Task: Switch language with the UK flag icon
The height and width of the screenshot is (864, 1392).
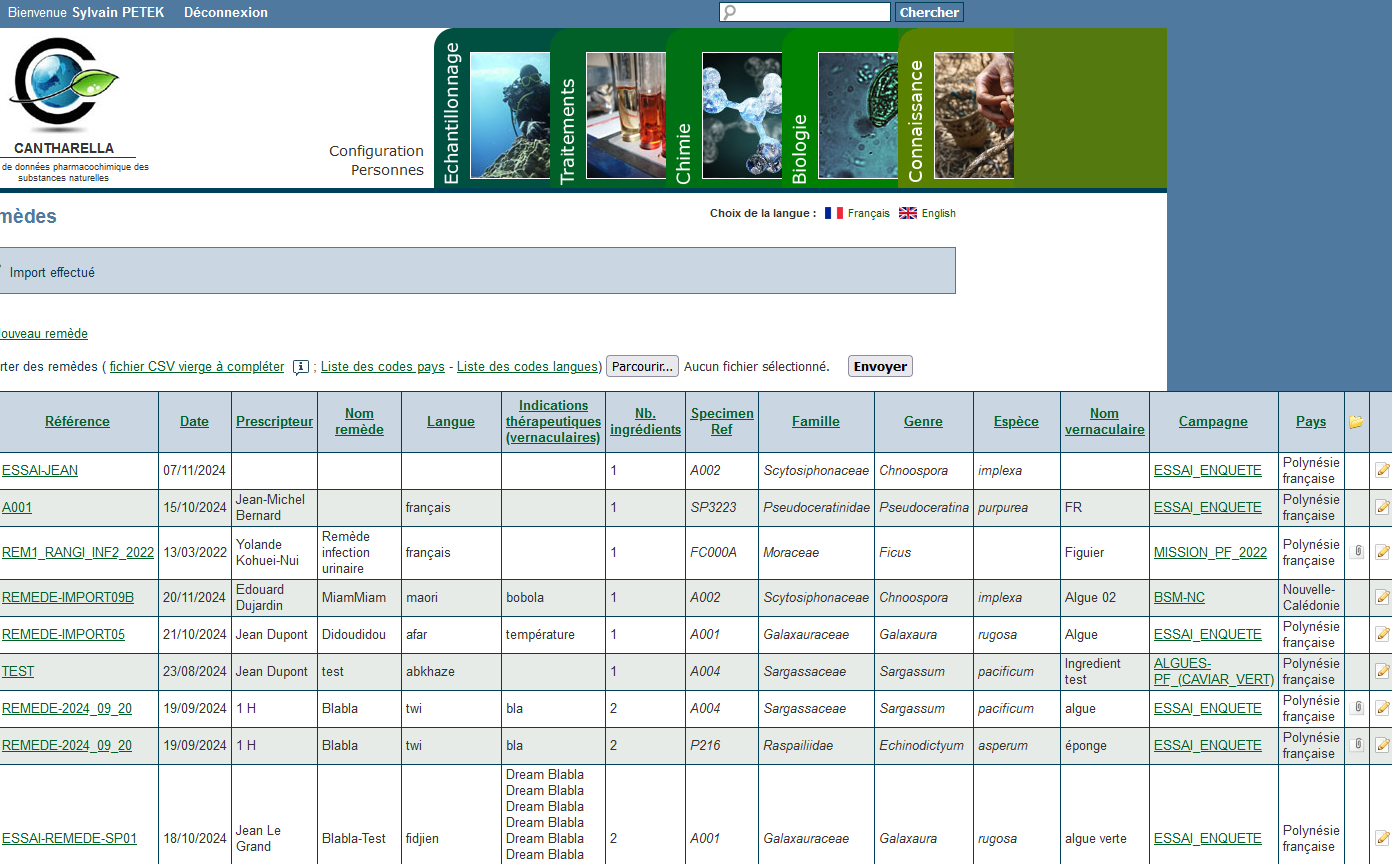Action: [x=908, y=213]
